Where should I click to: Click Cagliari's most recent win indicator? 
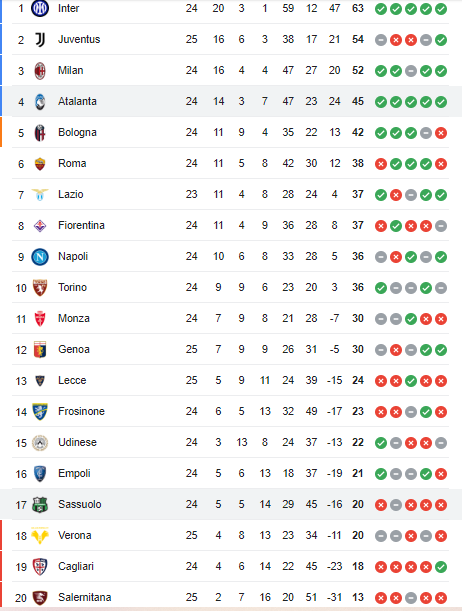point(441,567)
